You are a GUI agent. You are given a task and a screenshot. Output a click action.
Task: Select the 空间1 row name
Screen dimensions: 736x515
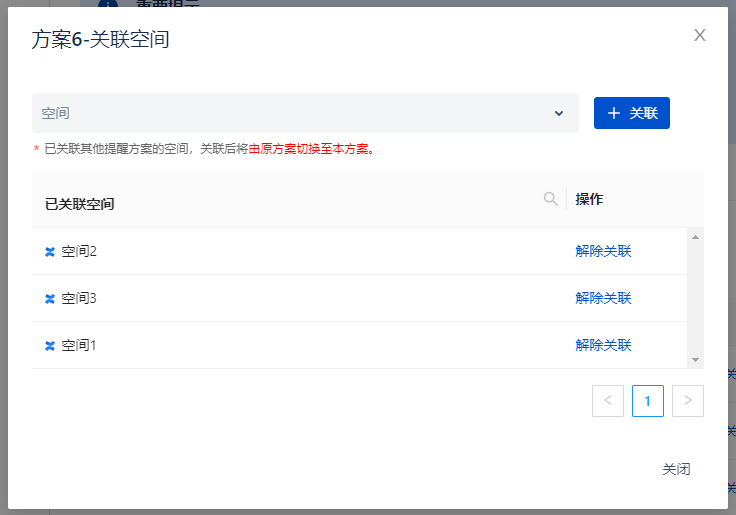[x=79, y=346]
